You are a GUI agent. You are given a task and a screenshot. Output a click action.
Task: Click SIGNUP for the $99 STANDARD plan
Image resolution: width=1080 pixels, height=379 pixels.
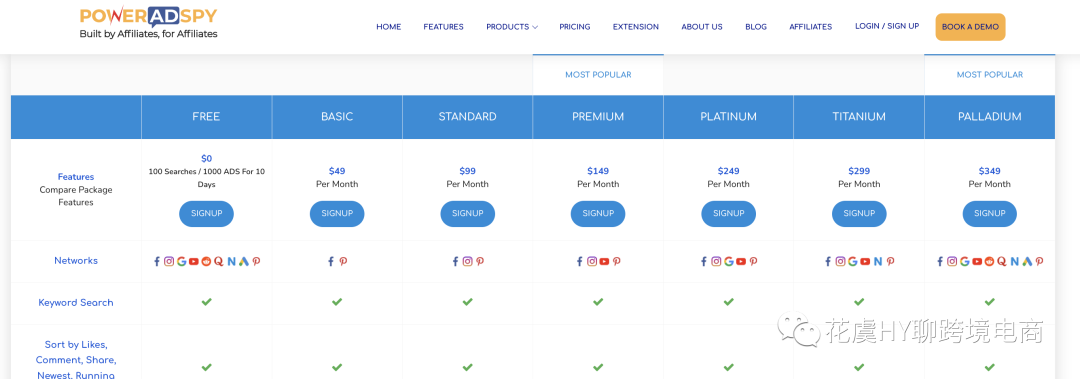(468, 214)
